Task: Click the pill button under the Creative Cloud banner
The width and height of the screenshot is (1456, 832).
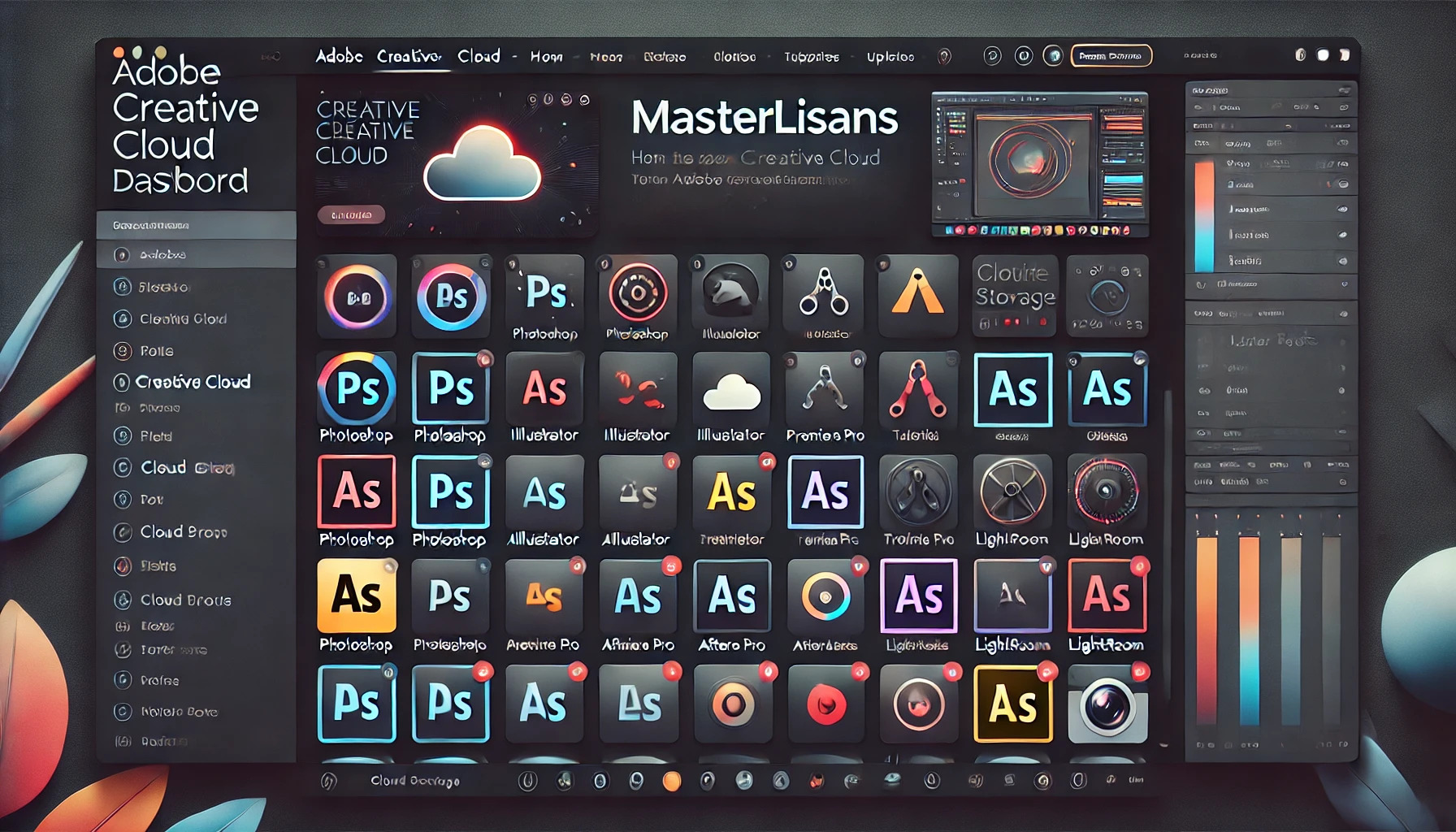Action: click(x=351, y=214)
